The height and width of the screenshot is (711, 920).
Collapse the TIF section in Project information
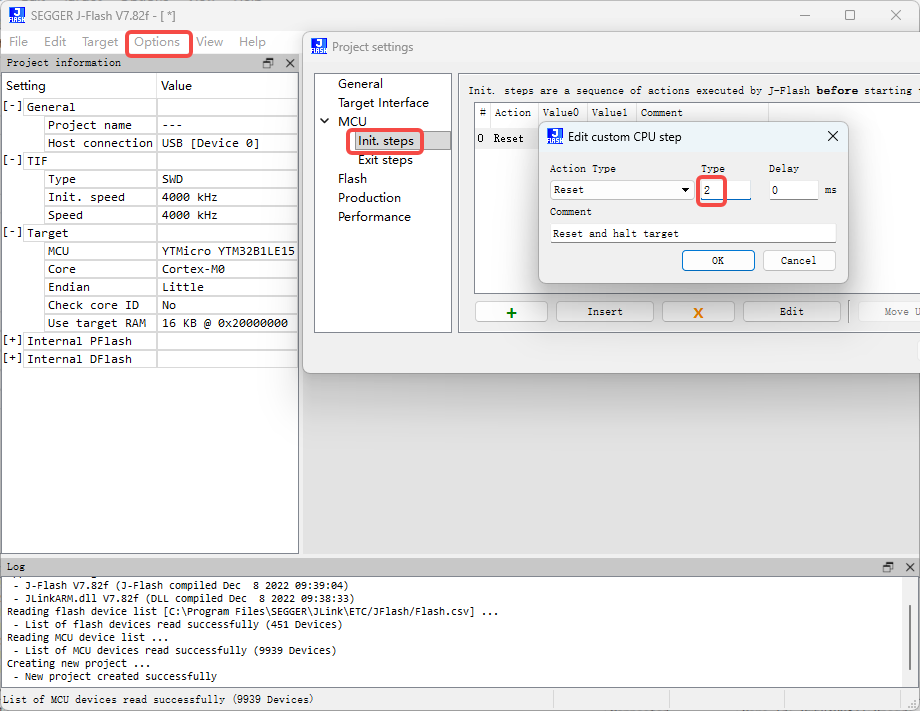pyautogui.click(x=12, y=160)
